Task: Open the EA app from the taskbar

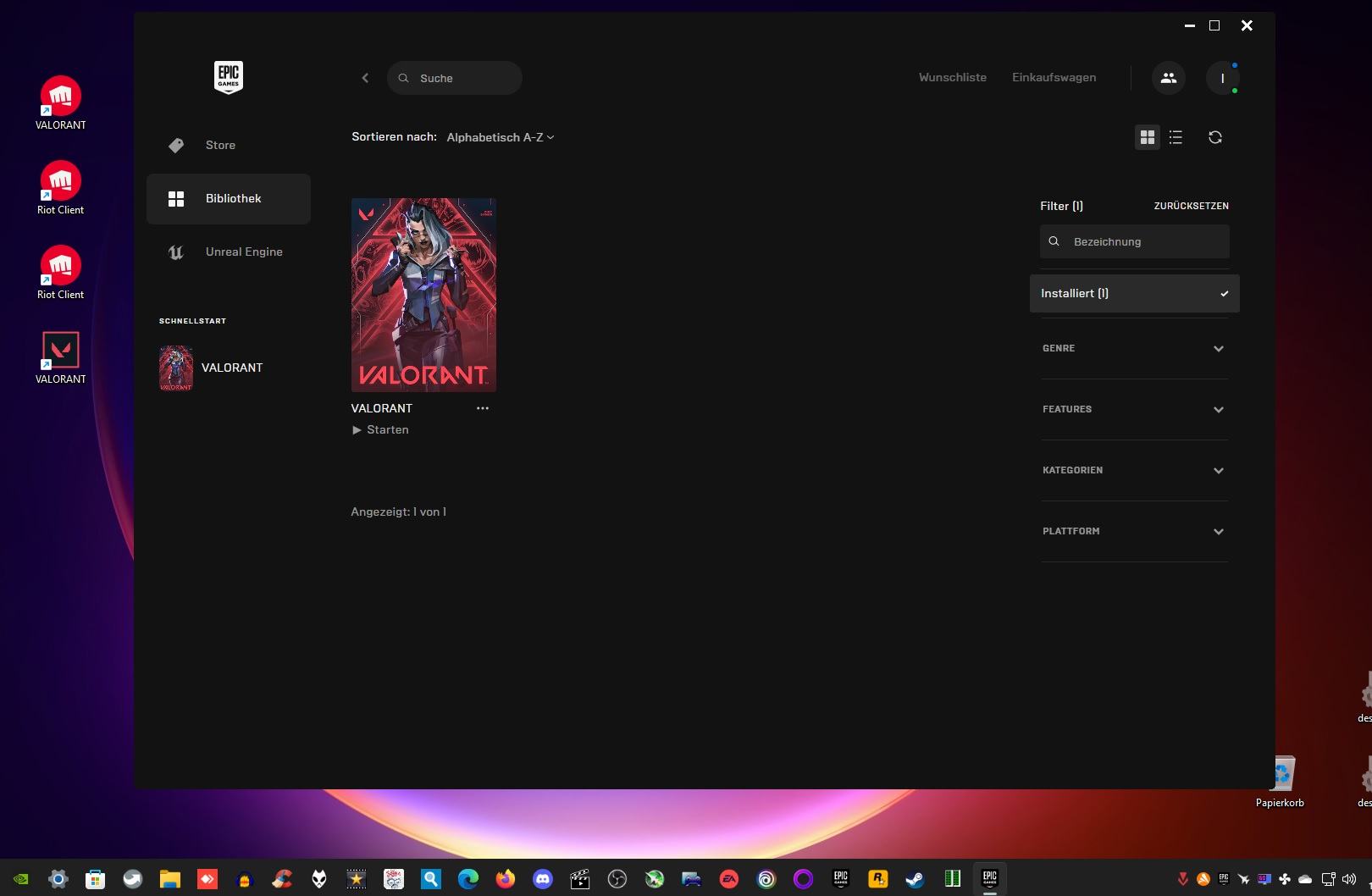Action: click(729, 879)
